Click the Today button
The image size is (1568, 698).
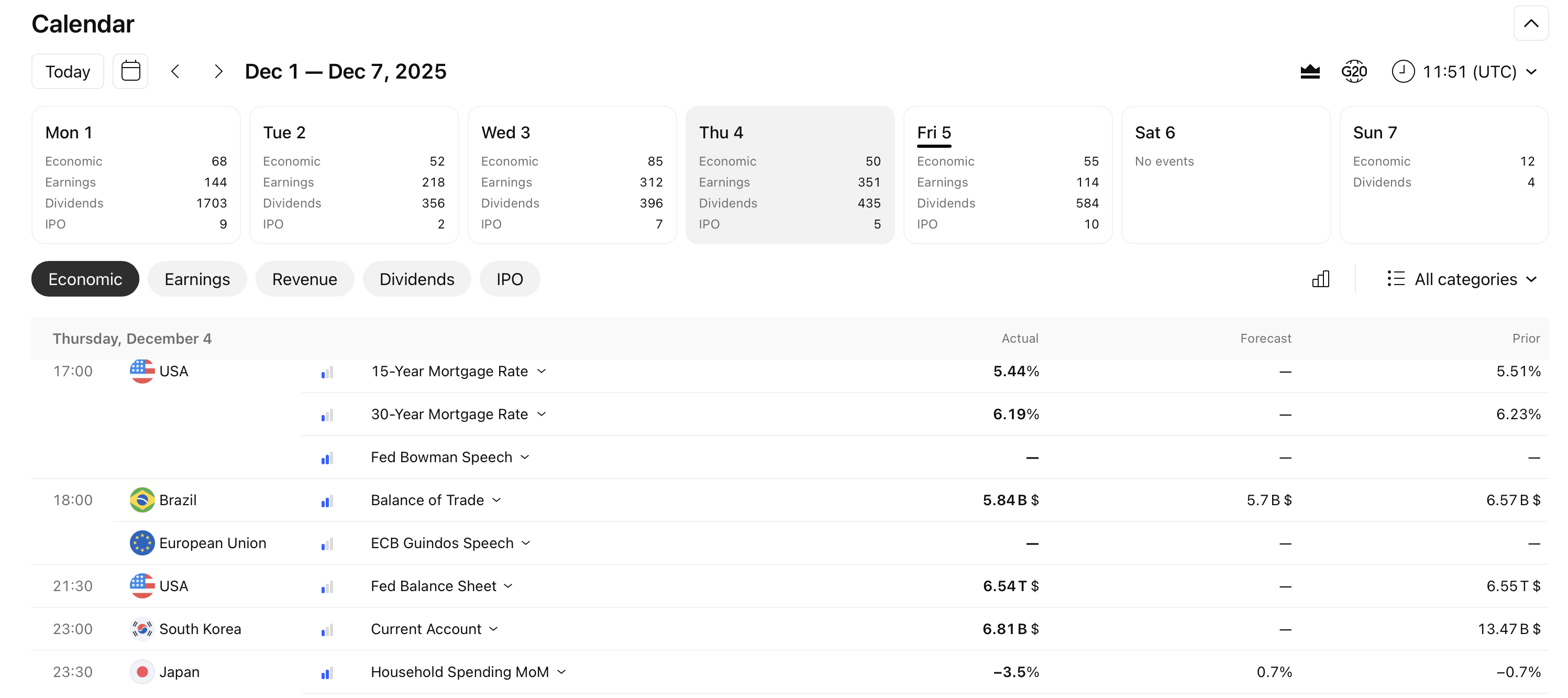[x=68, y=71]
